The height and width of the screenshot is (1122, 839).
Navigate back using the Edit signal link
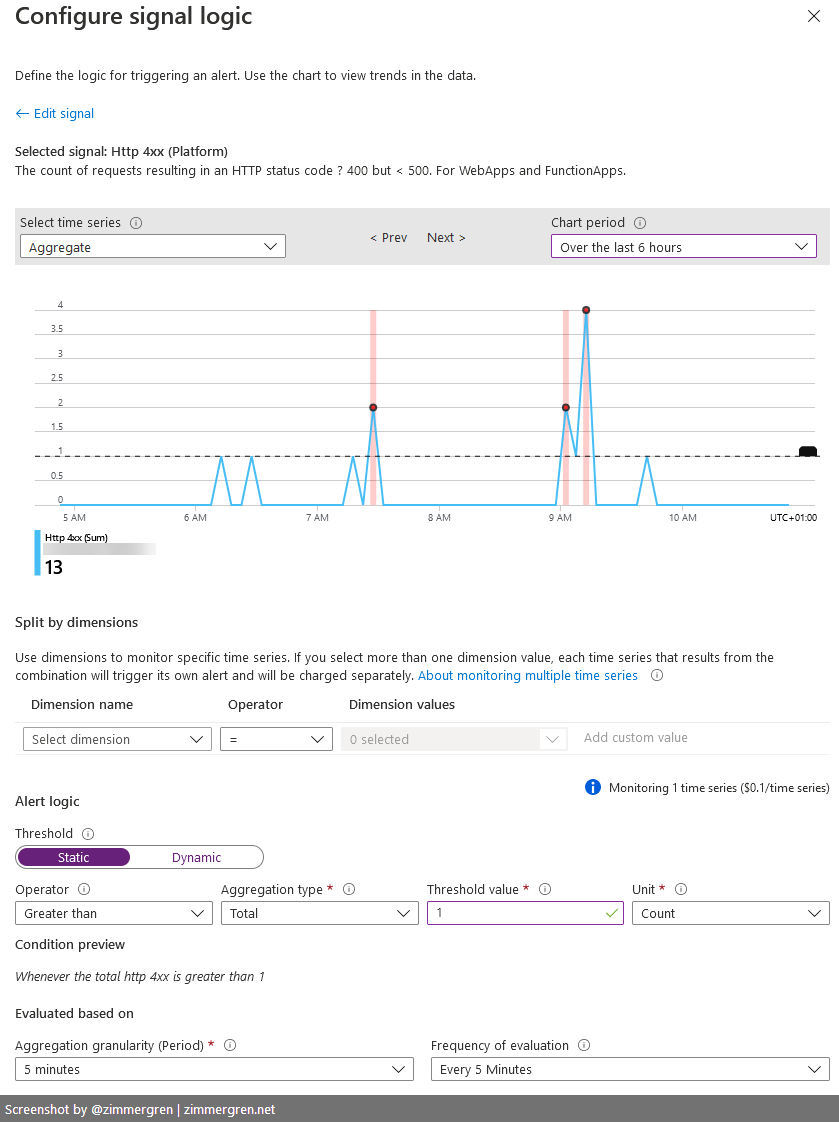pyautogui.click(x=54, y=113)
